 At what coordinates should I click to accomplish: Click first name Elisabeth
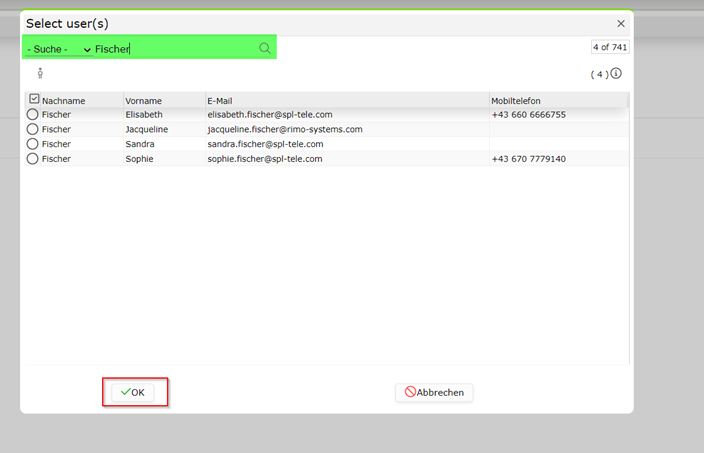click(144, 114)
